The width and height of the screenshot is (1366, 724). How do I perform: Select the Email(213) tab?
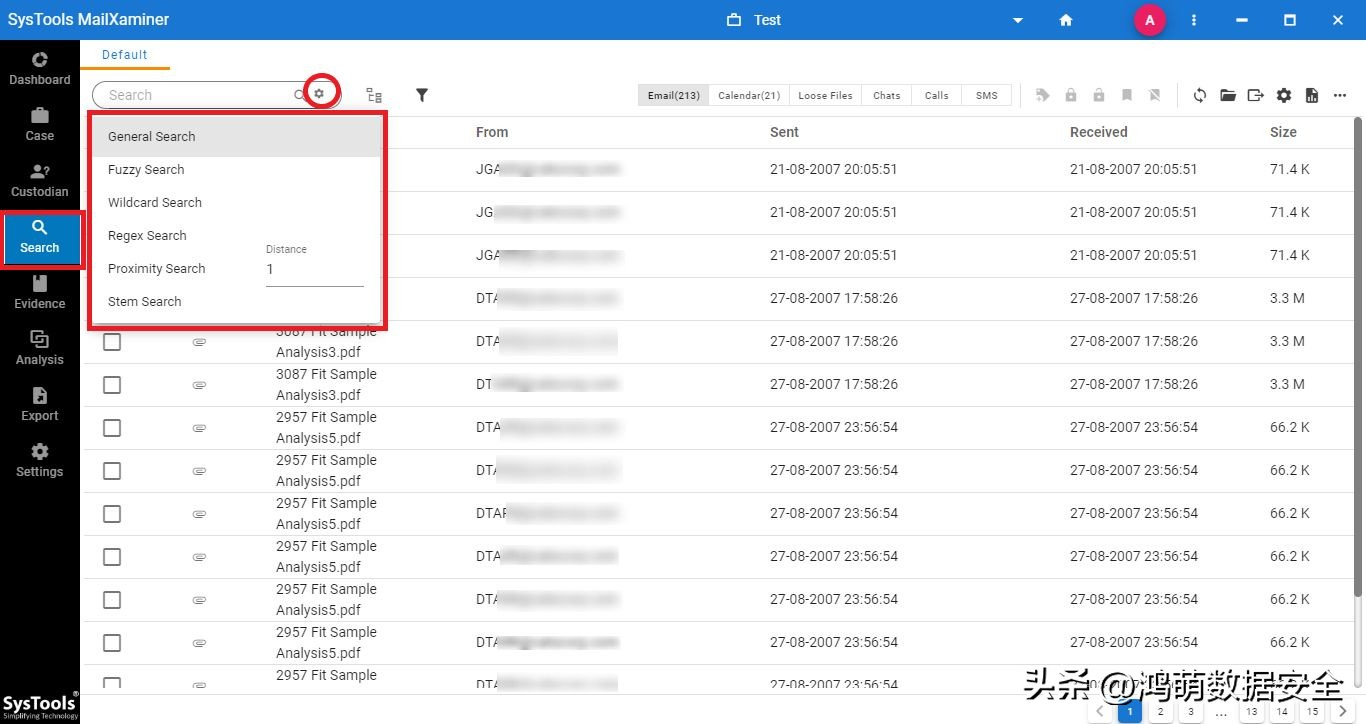[674, 95]
